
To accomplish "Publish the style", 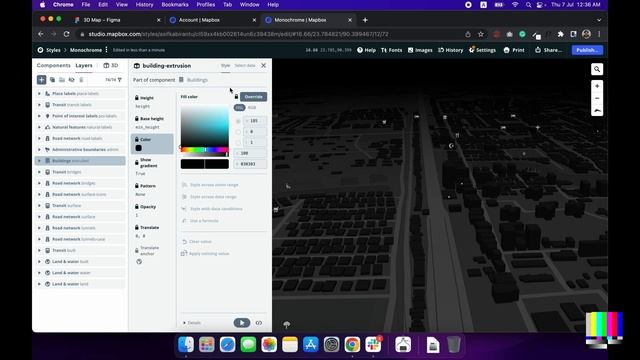I will point(587,50).
